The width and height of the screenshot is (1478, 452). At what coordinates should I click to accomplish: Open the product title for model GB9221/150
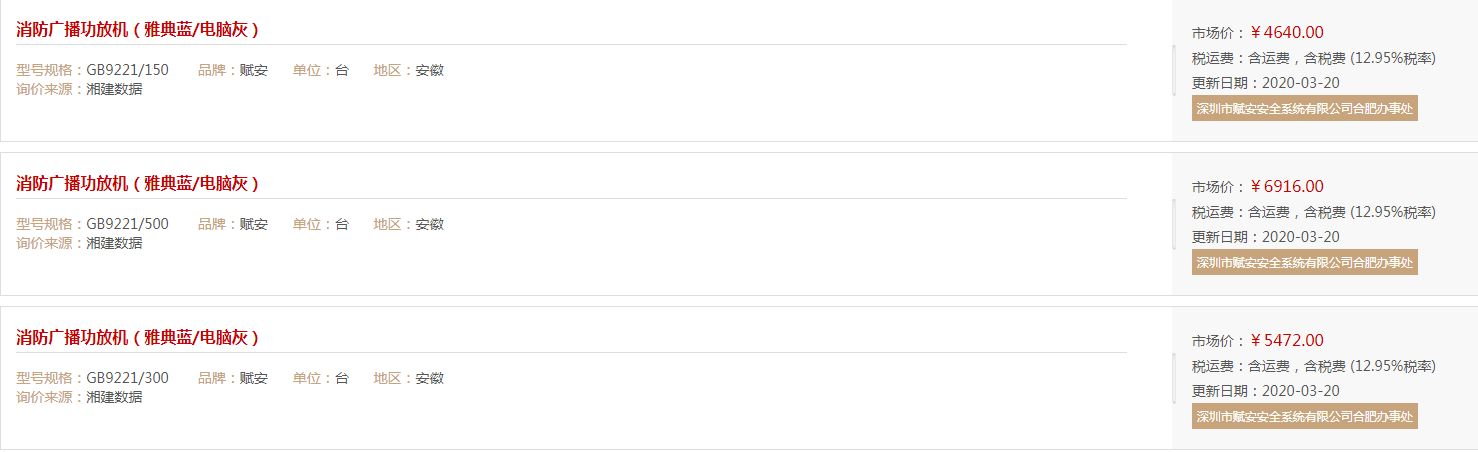pyautogui.click(x=138, y=29)
